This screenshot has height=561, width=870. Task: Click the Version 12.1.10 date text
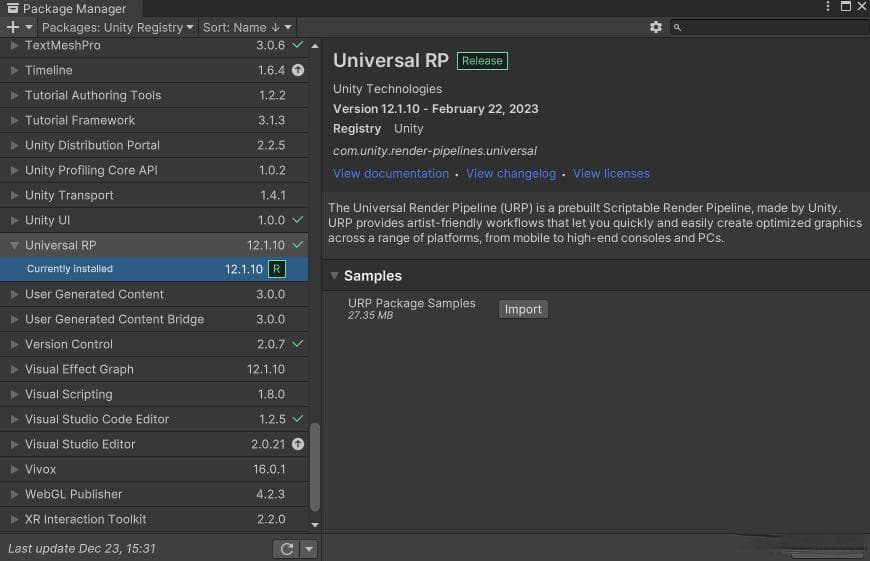tap(436, 109)
